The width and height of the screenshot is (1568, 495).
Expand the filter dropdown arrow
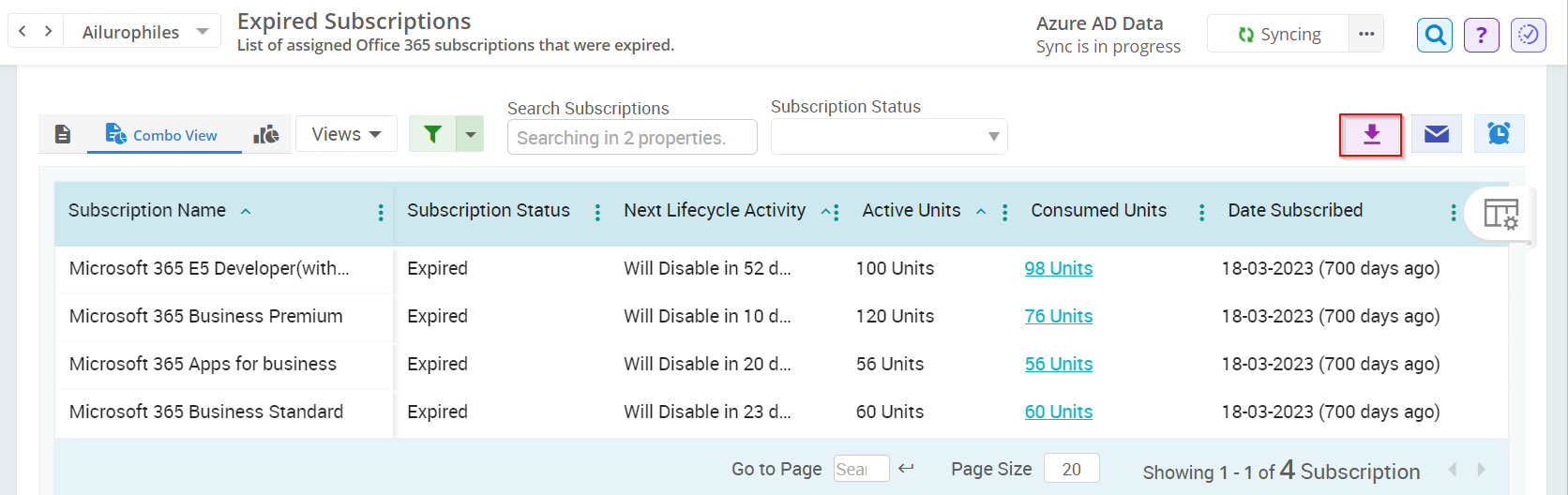click(x=471, y=134)
